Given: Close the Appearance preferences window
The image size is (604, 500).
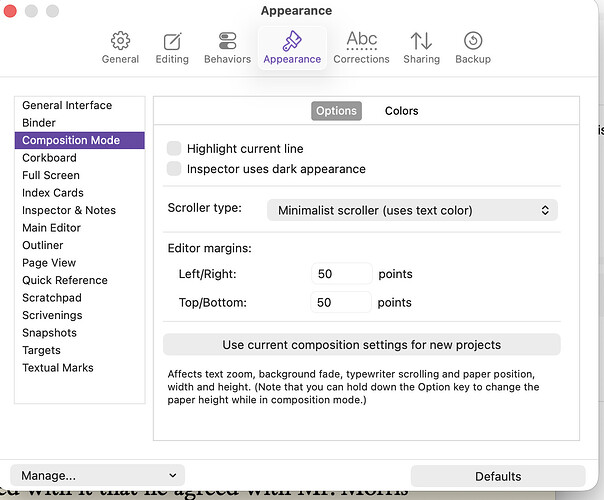Looking at the screenshot, I should 10,11.
